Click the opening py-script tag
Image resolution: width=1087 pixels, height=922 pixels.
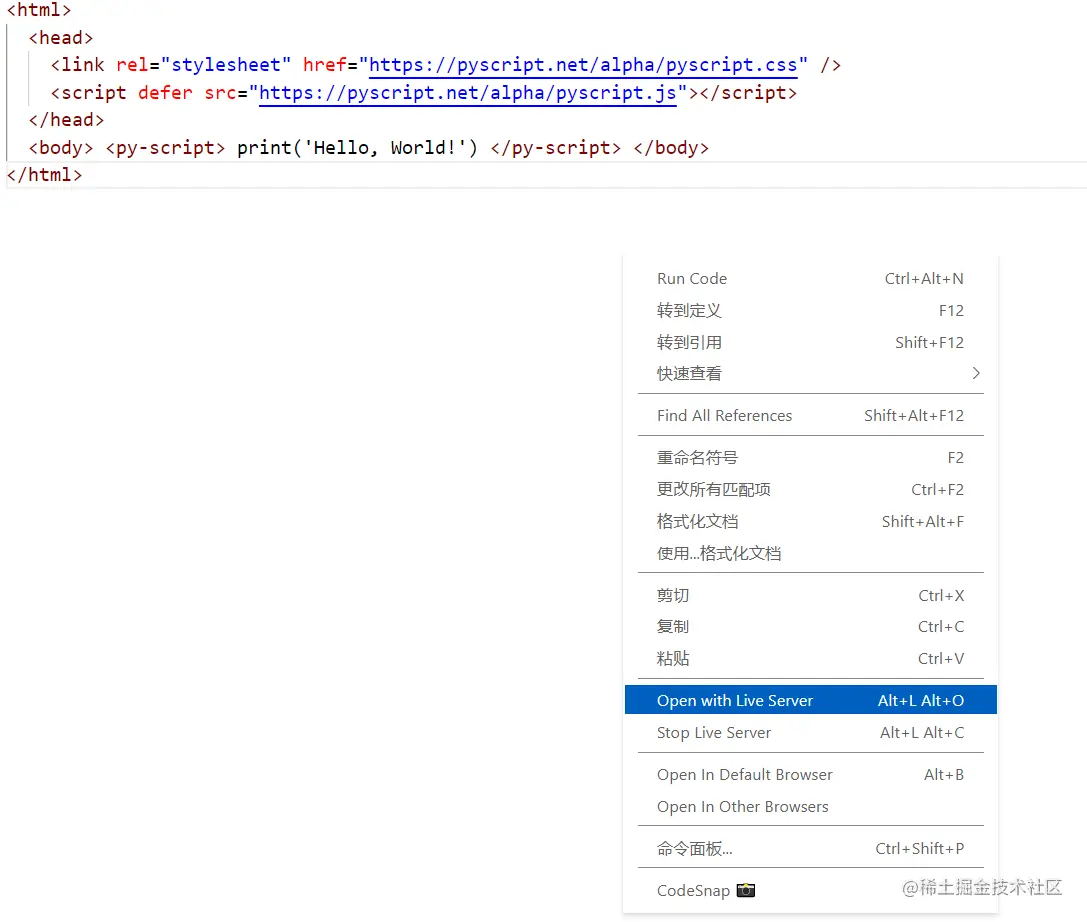(x=165, y=148)
